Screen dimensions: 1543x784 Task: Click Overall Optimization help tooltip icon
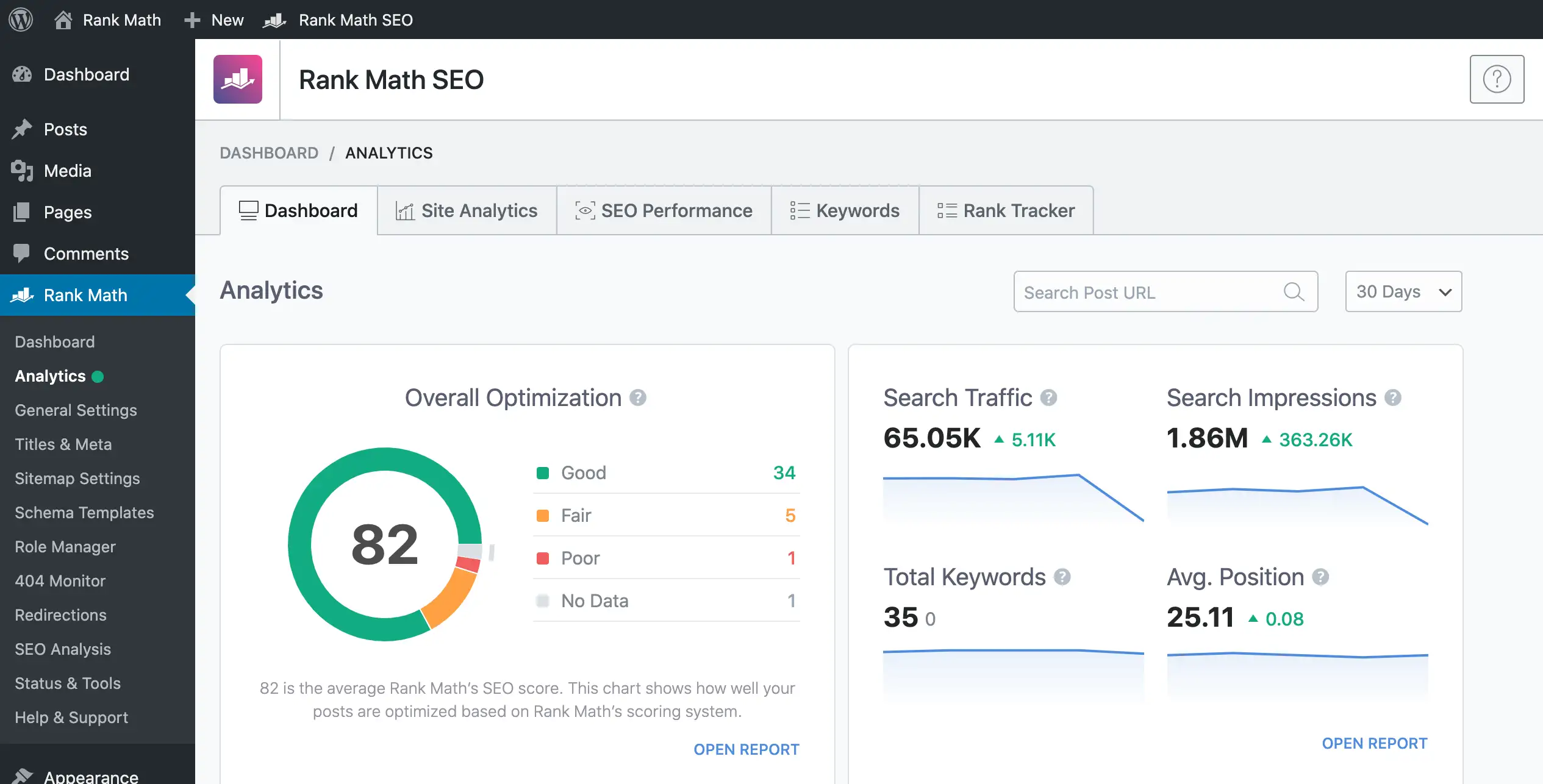pos(638,397)
